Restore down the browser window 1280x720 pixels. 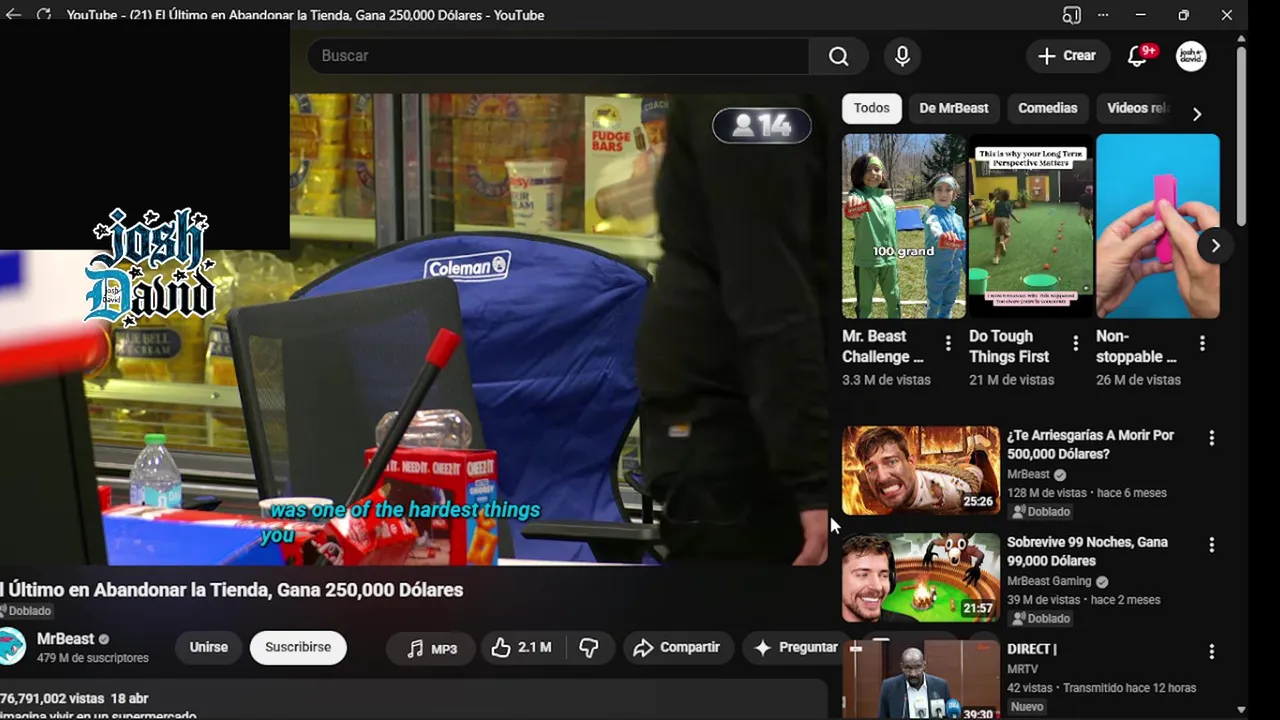click(x=1183, y=15)
